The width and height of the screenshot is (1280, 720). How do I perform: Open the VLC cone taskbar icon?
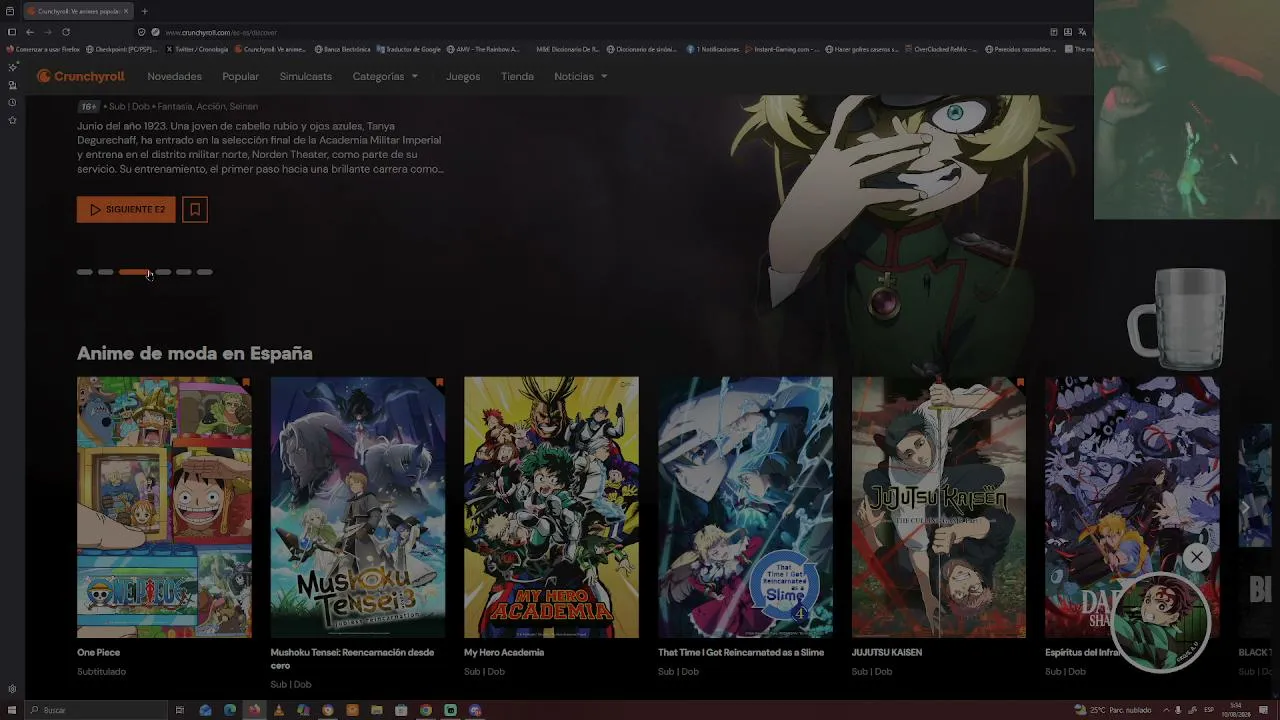pyautogui.click(x=279, y=710)
